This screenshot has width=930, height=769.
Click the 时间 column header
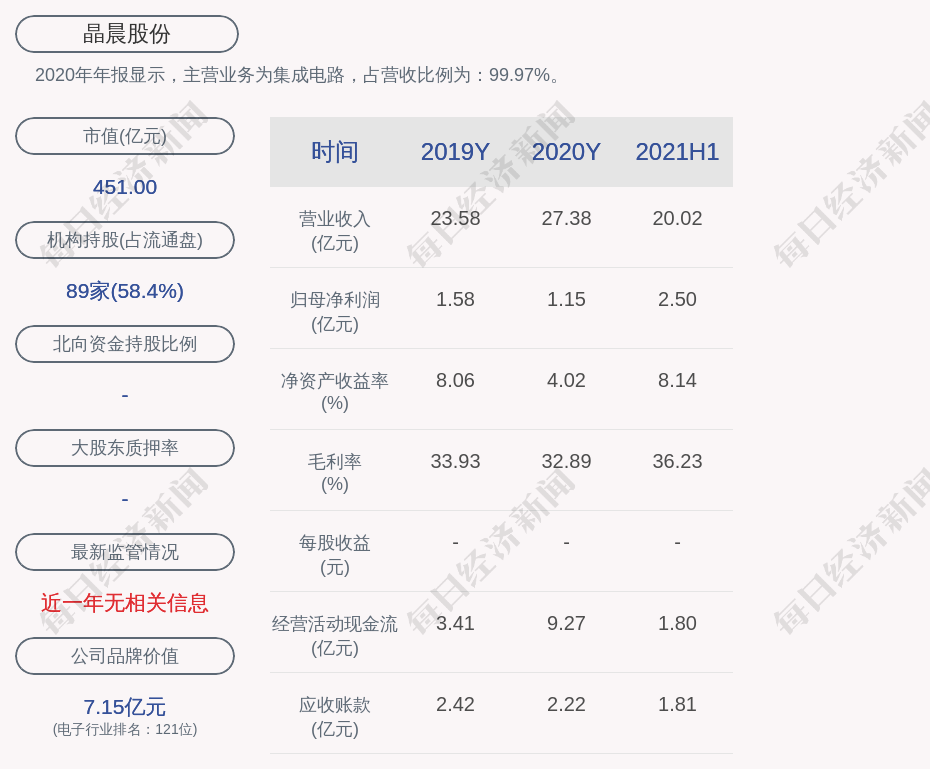pos(335,152)
